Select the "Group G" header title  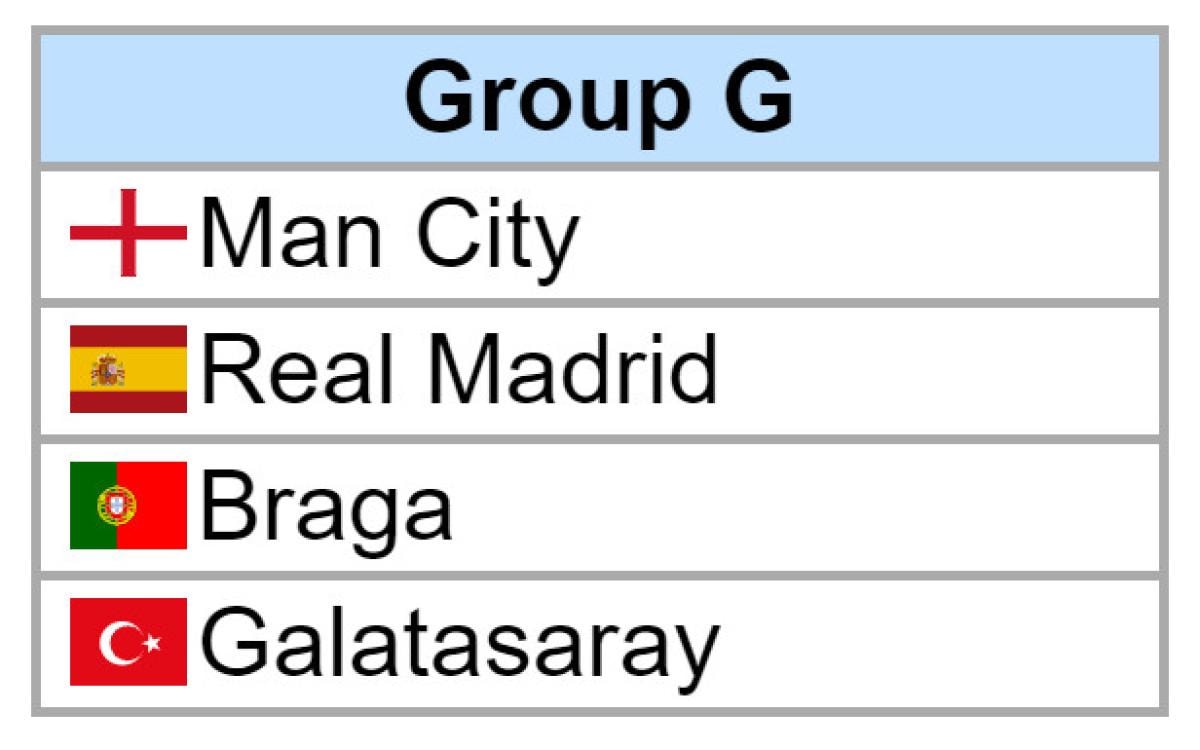[598, 98]
